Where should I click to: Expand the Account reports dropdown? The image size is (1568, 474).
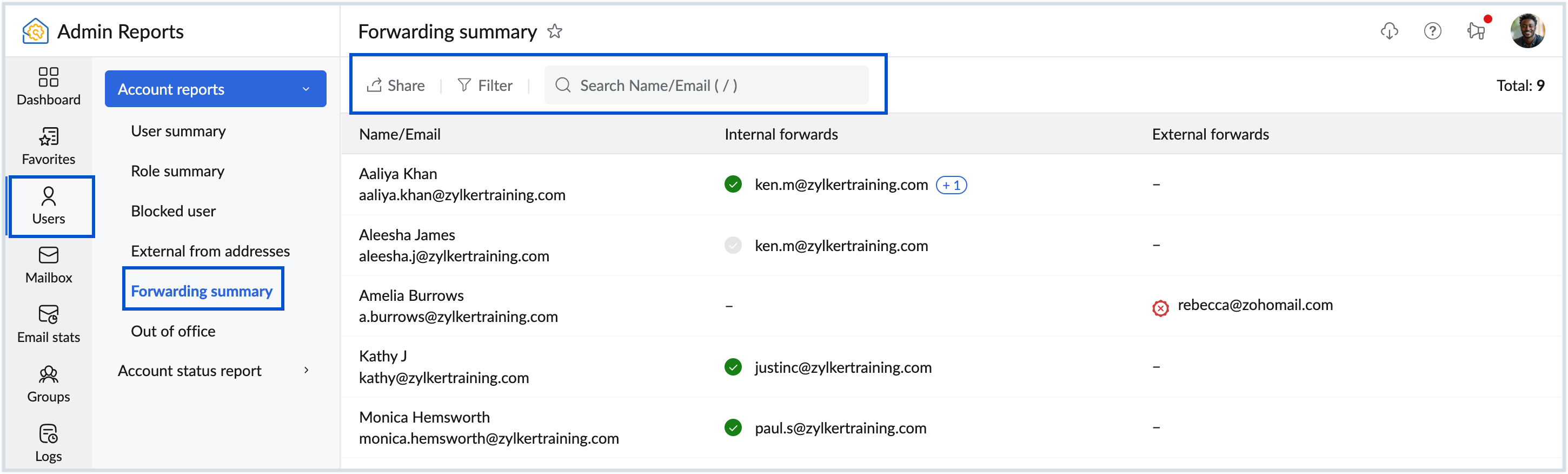pyautogui.click(x=216, y=89)
